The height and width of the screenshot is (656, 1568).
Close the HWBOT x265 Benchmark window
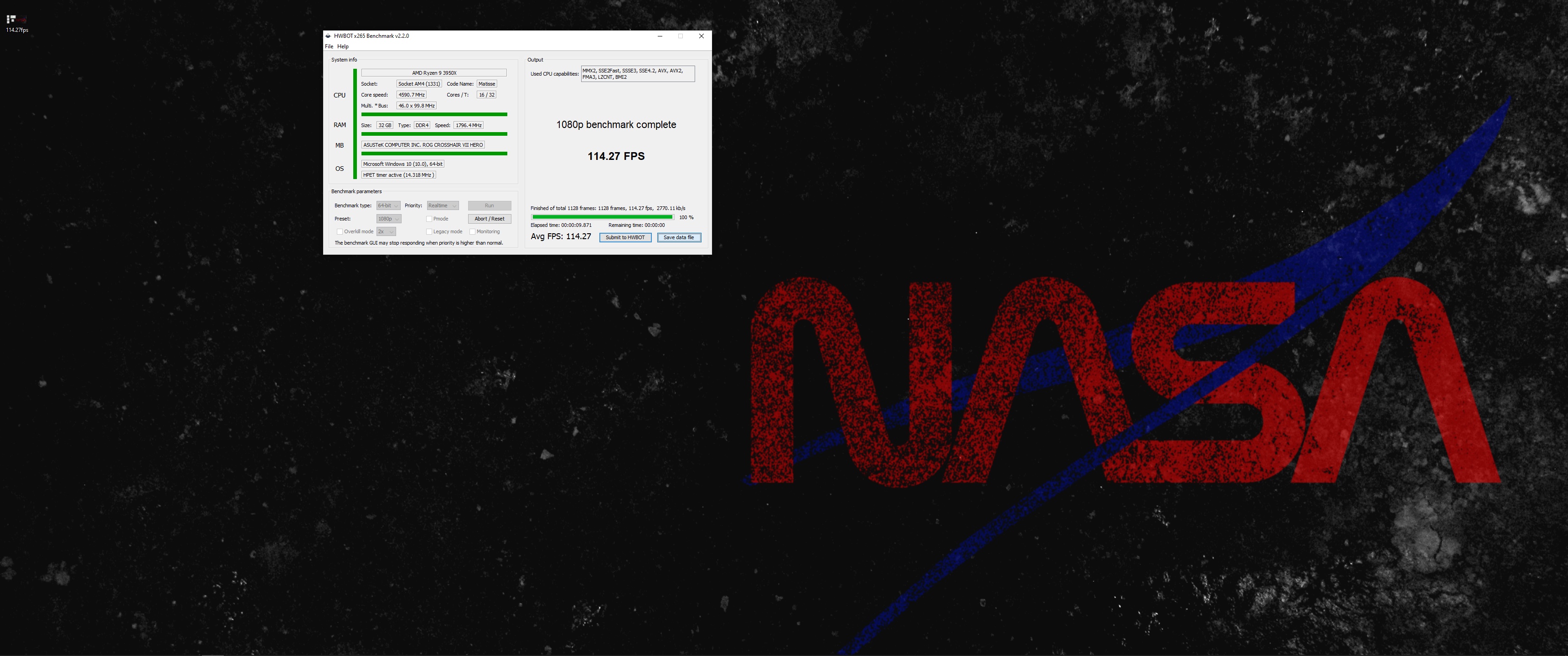point(701,36)
